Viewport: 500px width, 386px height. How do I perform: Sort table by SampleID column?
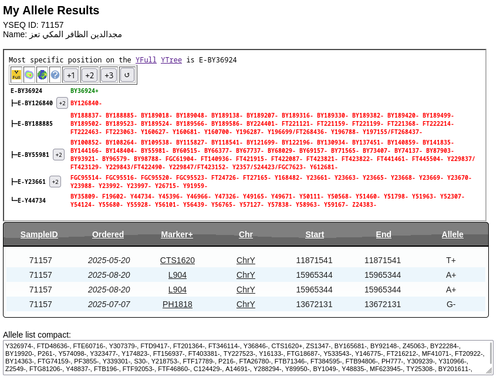pos(39,235)
